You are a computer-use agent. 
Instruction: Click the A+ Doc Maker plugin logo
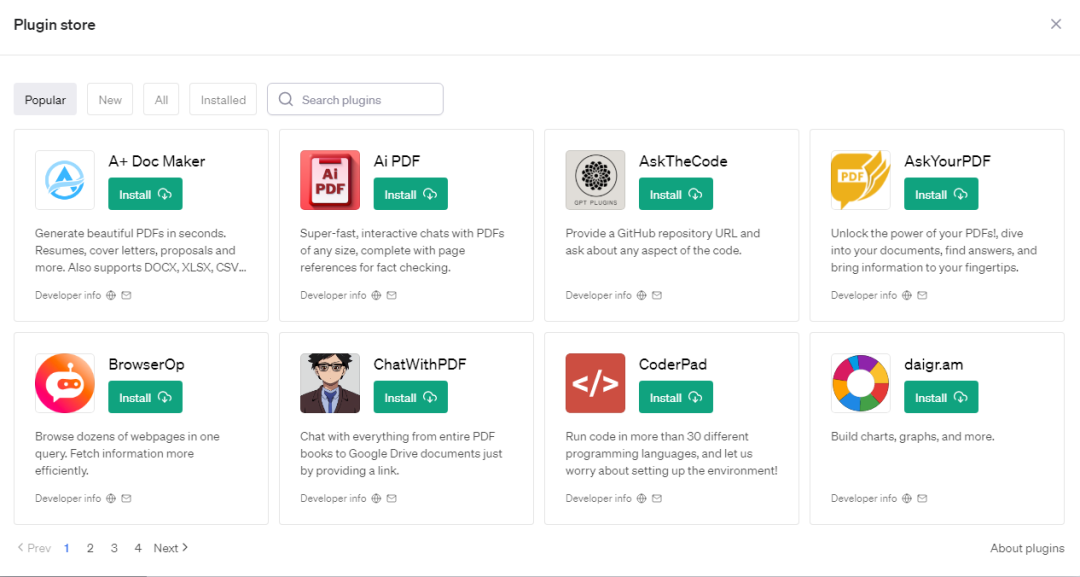65,180
